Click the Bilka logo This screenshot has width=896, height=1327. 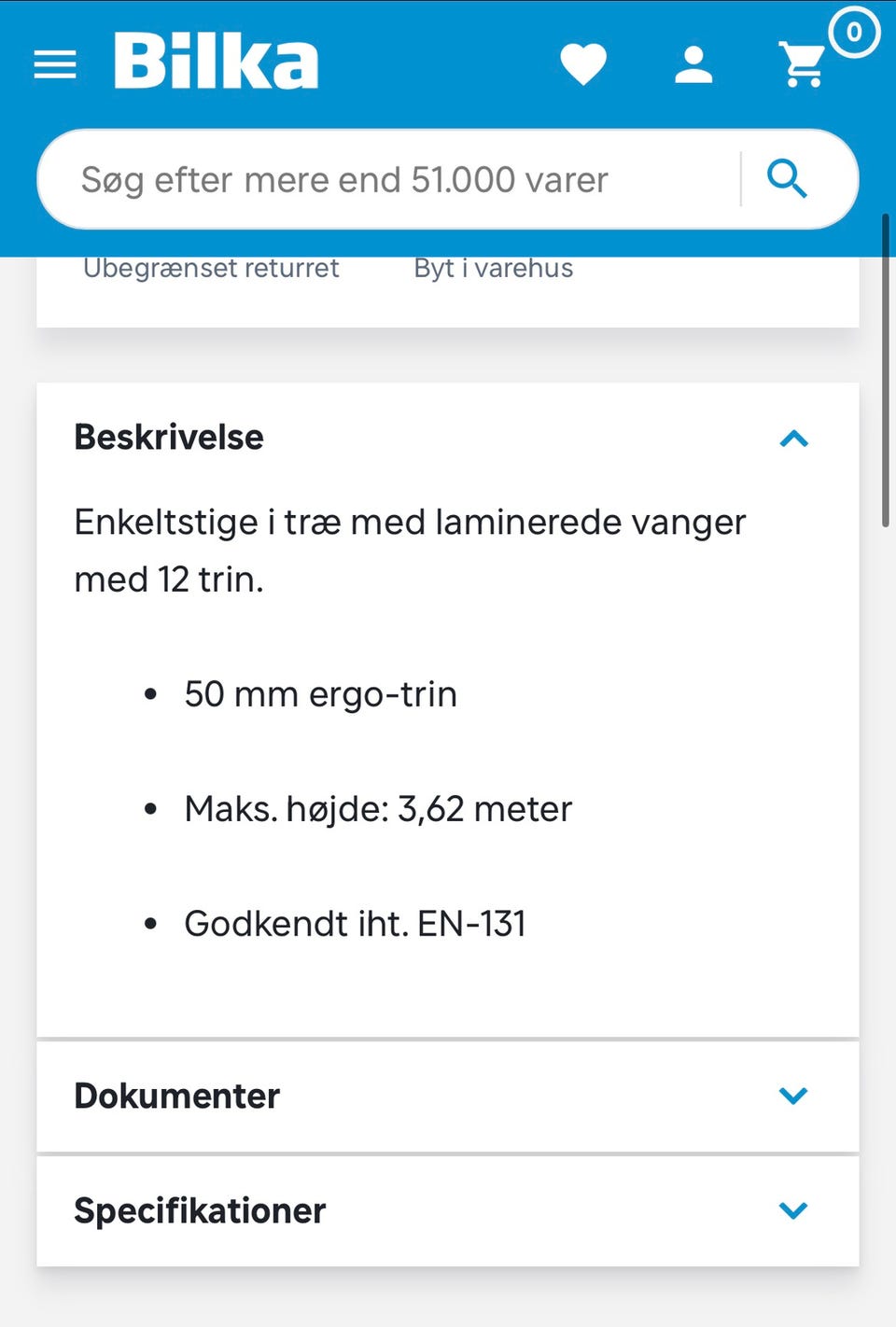click(x=216, y=62)
